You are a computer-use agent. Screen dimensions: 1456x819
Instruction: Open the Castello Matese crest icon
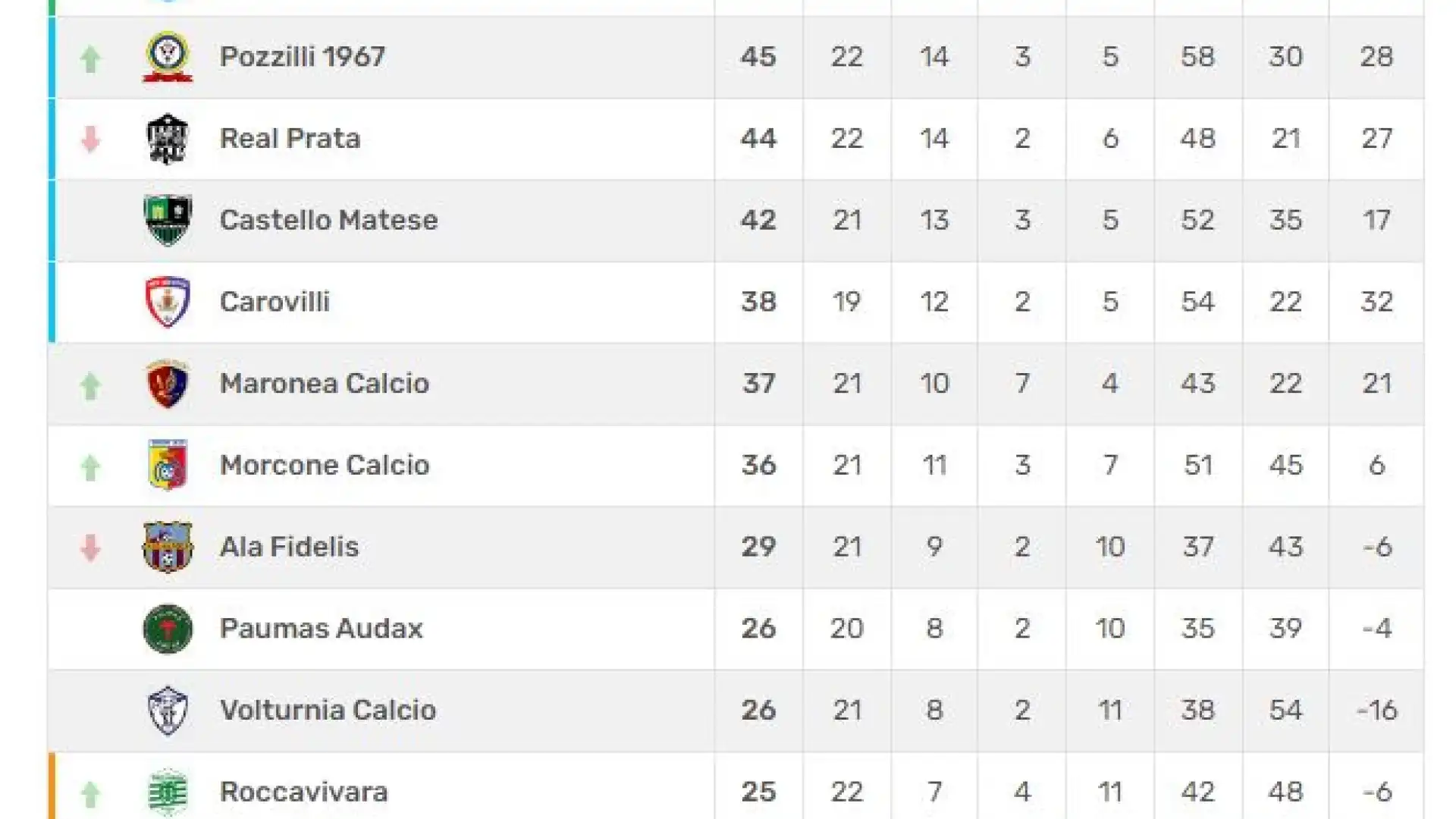coord(168,221)
